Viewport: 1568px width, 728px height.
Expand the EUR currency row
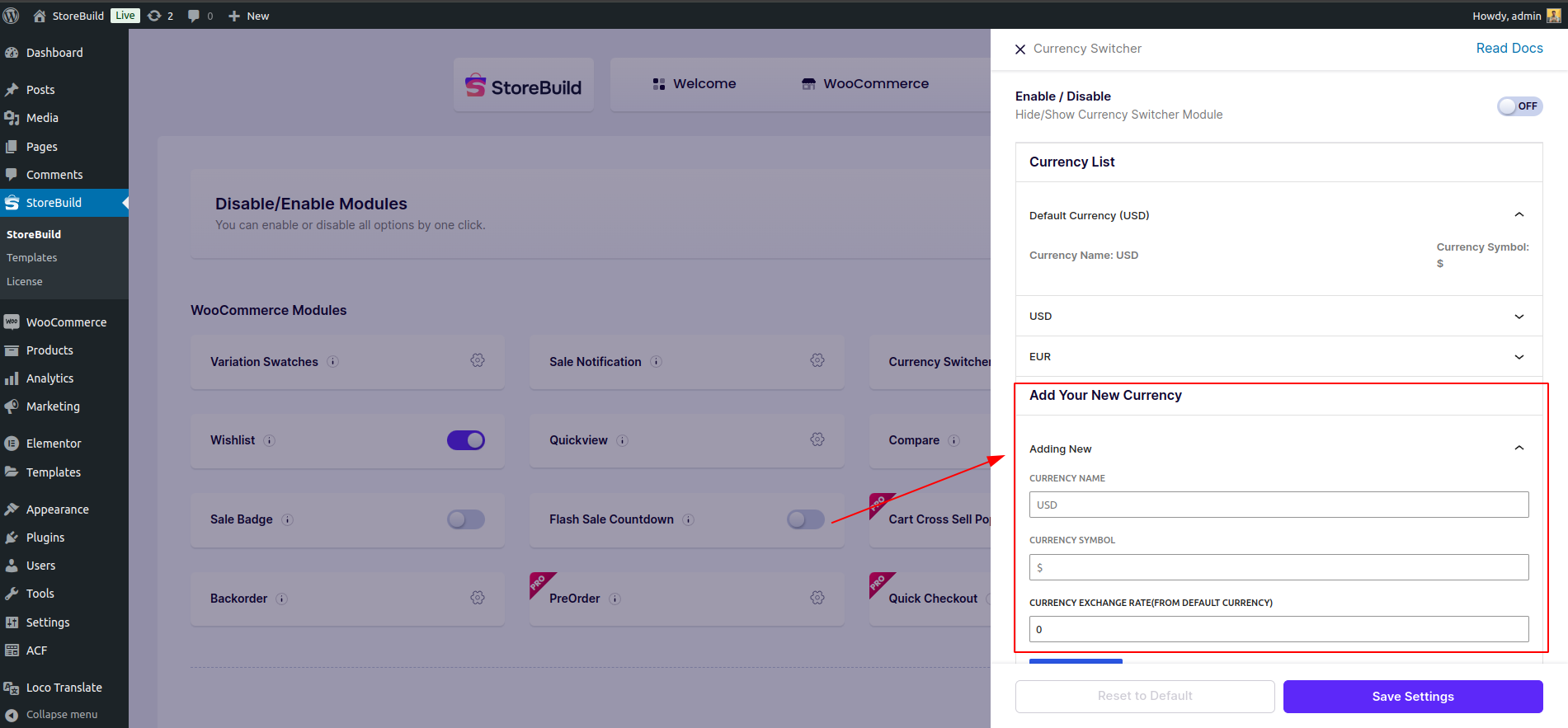coord(1278,357)
